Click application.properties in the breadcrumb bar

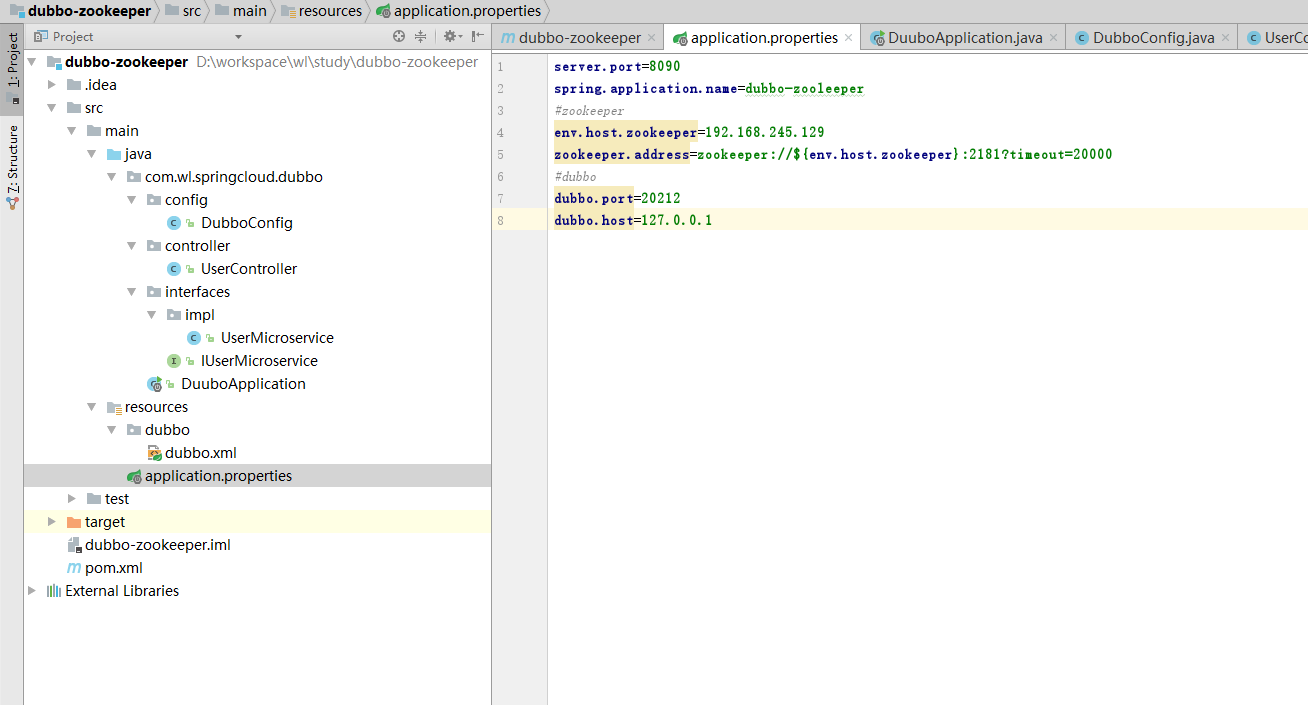click(x=467, y=11)
